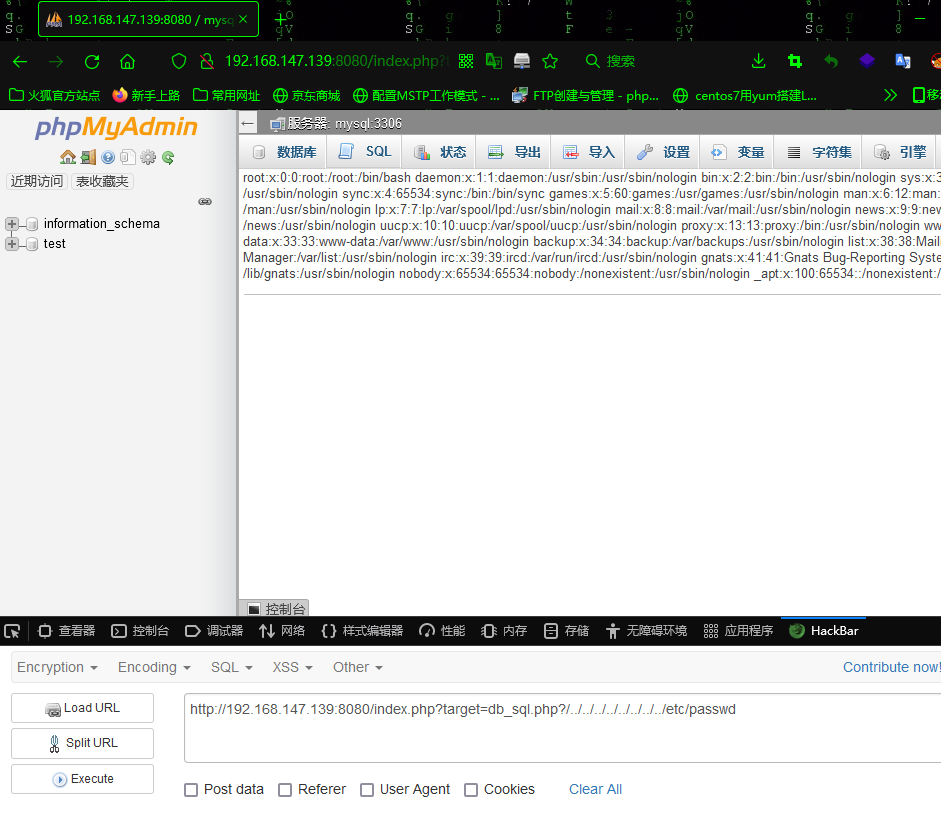Click the Load URL button
Screen dimensions: 941x819
click(x=82, y=708)
